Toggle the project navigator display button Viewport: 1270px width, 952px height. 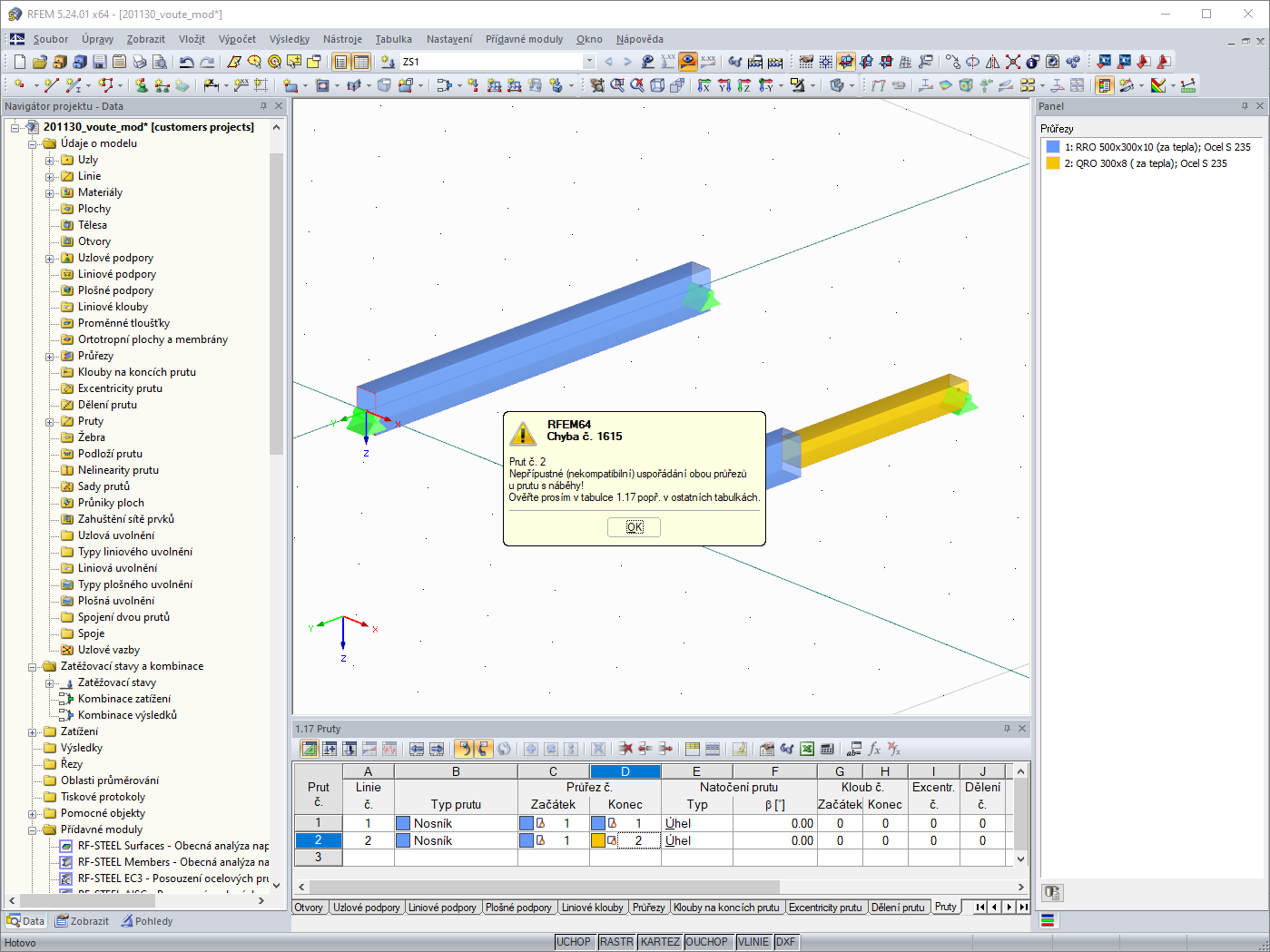341,62
